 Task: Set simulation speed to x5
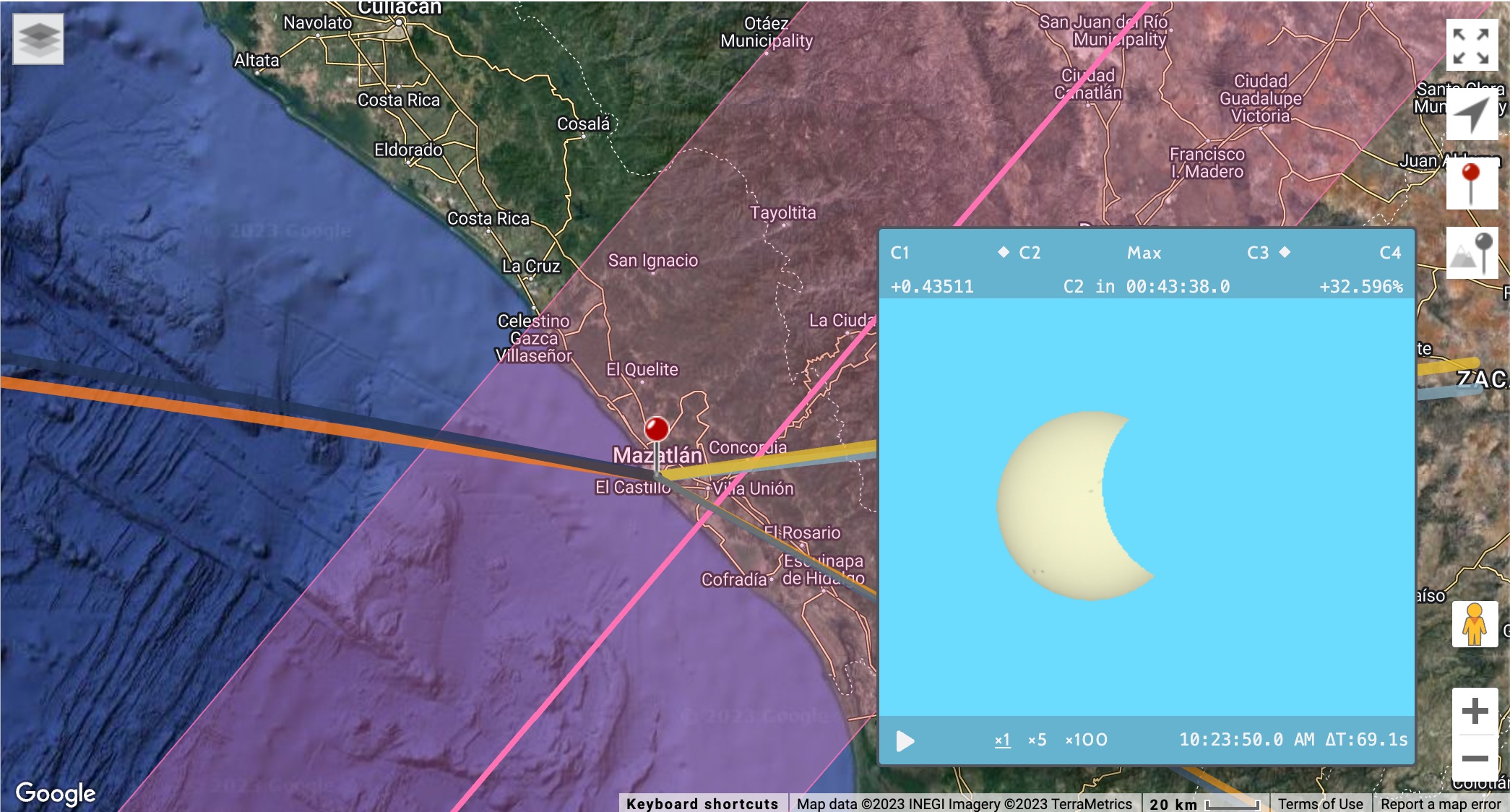point(1037,740)
